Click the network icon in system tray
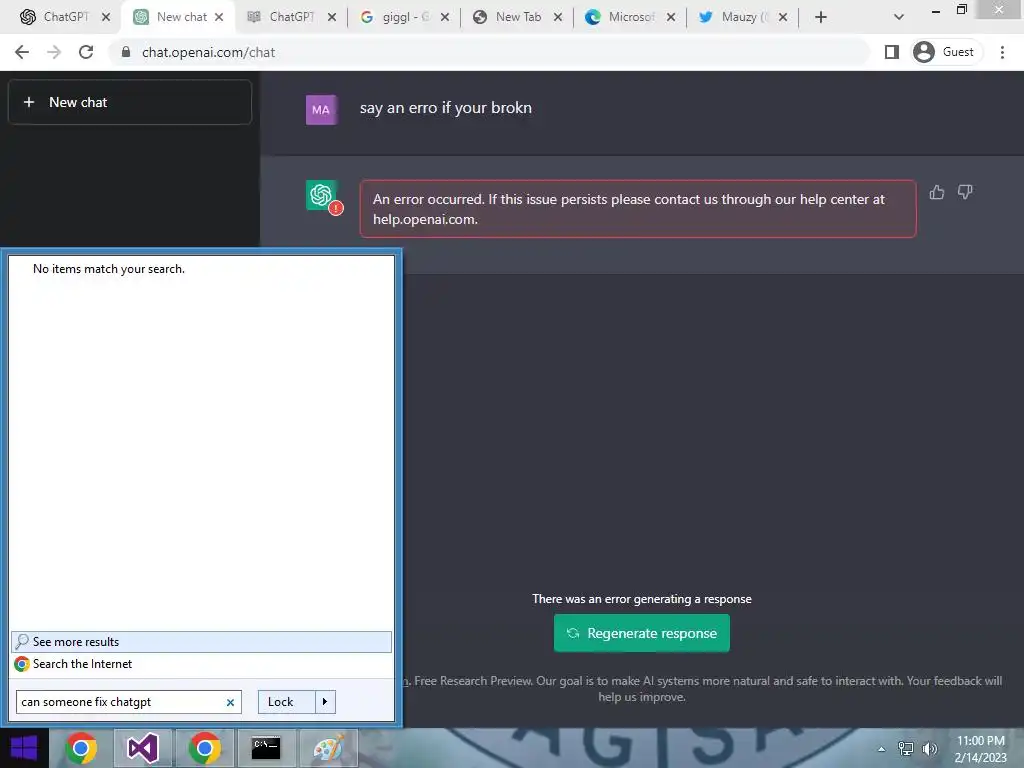 tap(905, 749)
